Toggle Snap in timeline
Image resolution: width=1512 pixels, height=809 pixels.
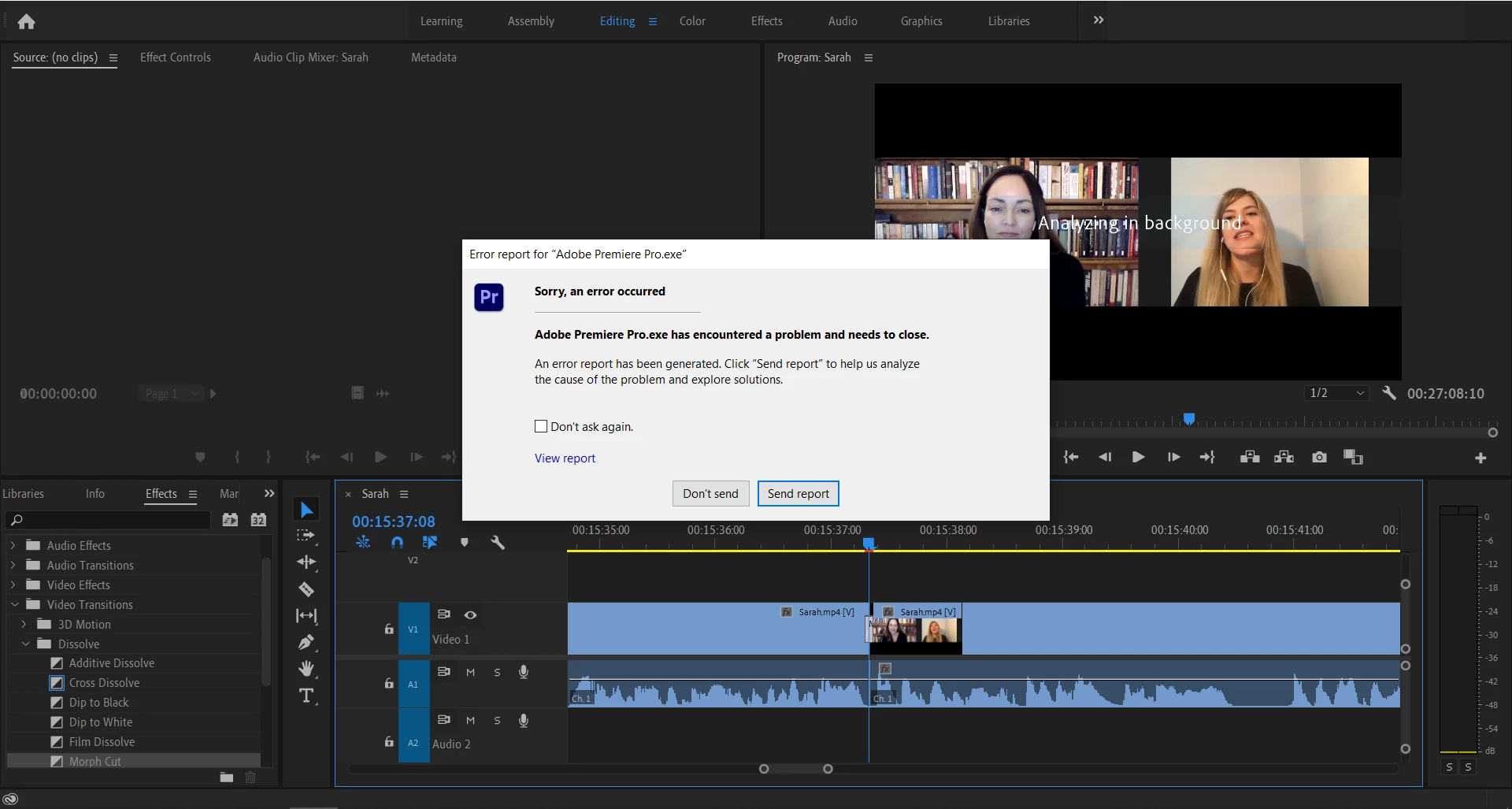point(397,542)
